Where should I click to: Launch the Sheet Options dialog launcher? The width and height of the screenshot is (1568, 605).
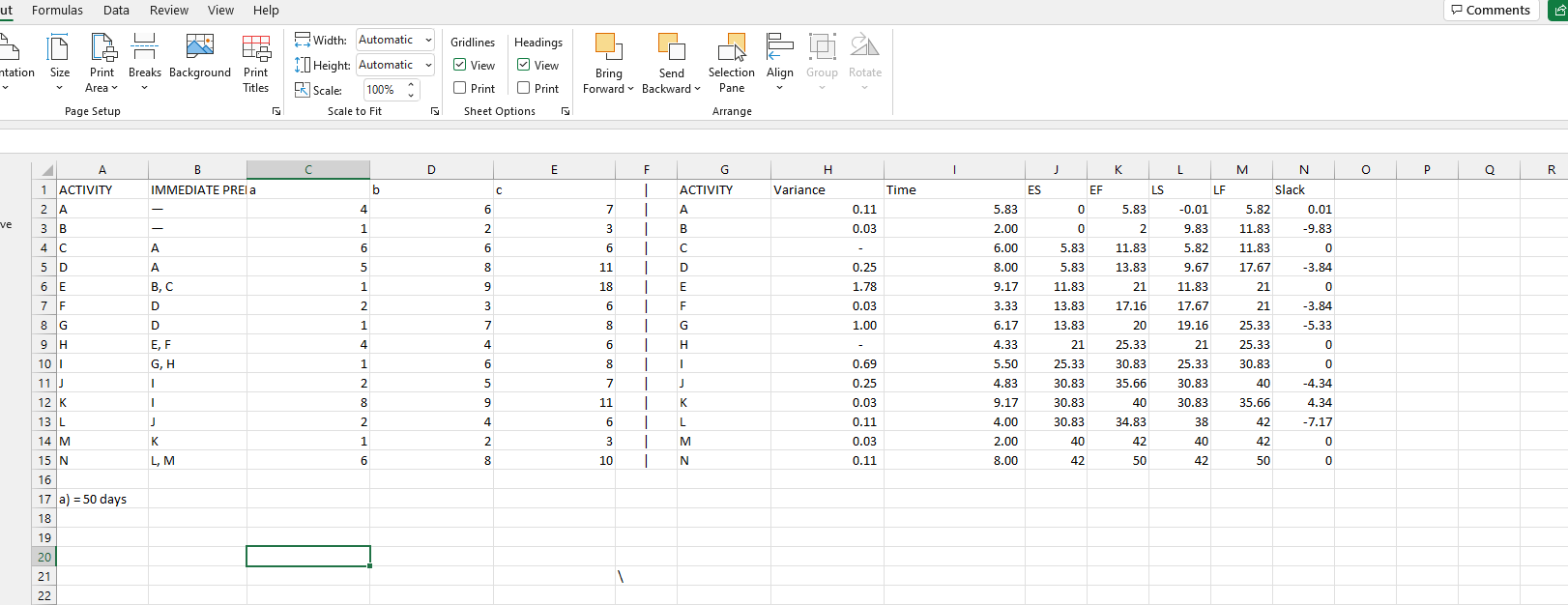coord(566,111)
